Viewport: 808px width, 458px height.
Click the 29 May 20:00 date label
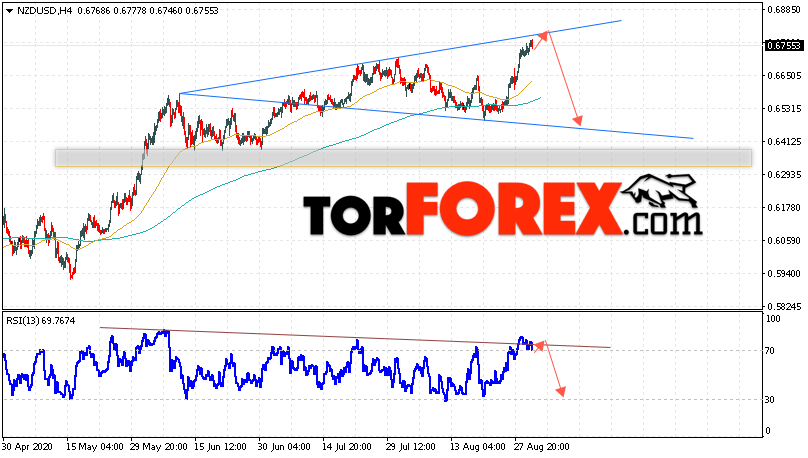pyautogui.click(x=159, y=447)
